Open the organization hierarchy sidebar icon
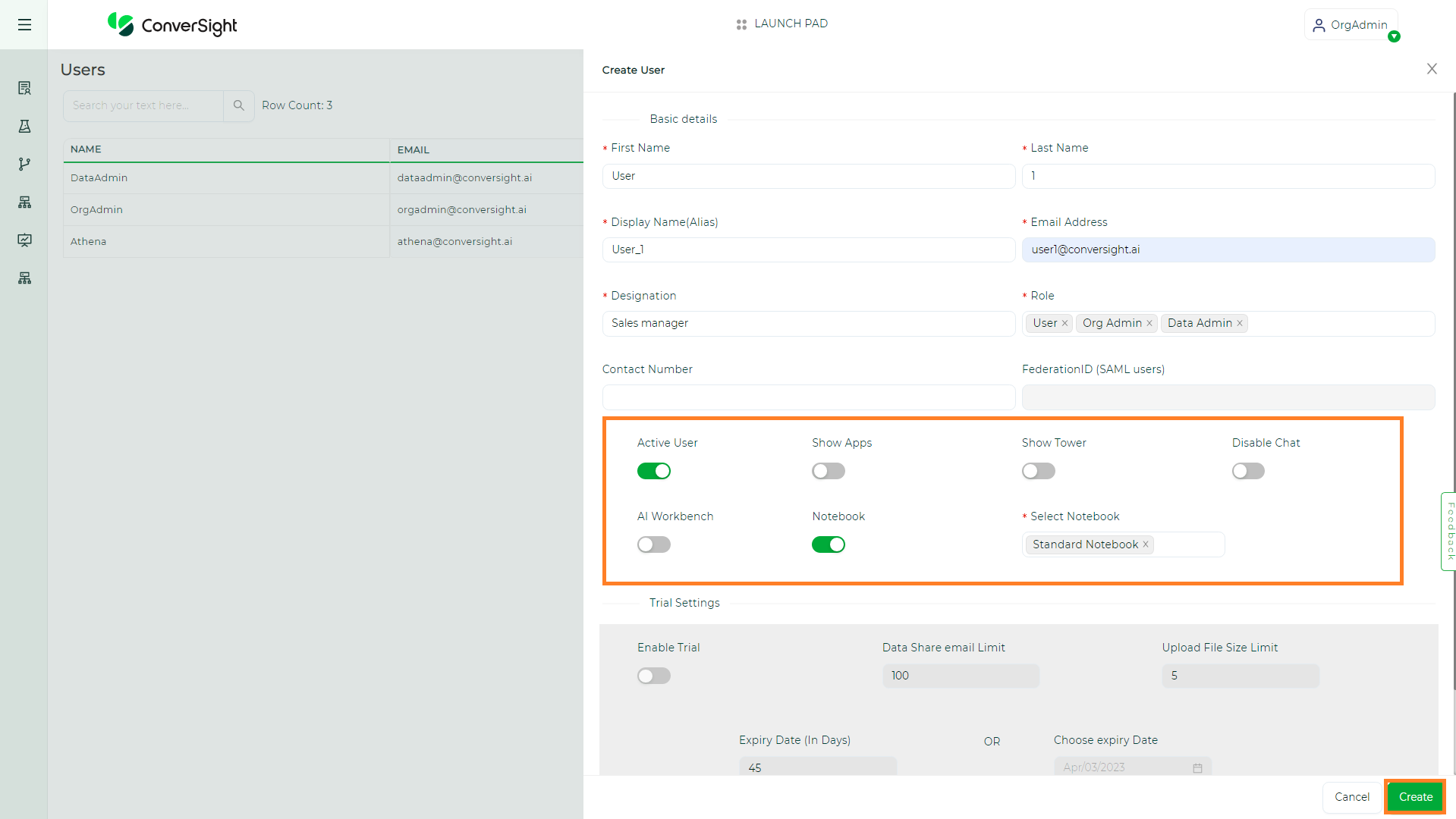The image size is (1456, 819). (x=24, y=202)
